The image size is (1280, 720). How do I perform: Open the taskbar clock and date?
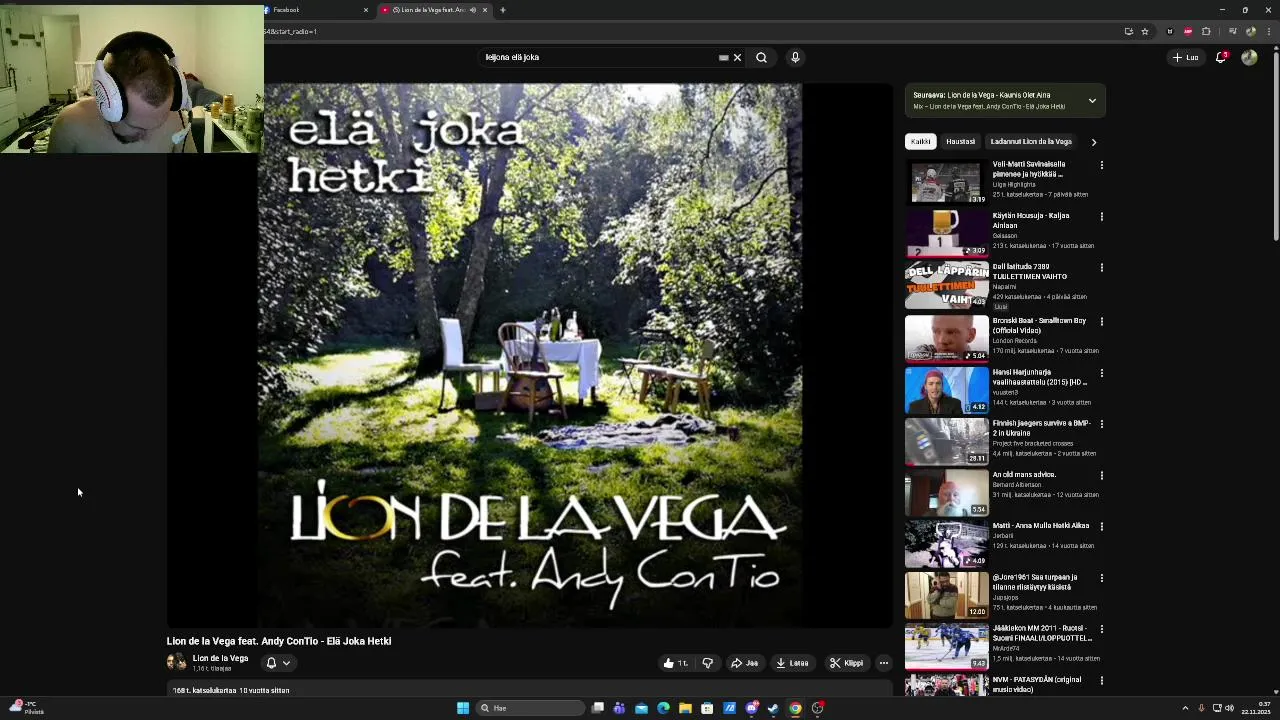pyautogui.click(x=1256, y=708)
